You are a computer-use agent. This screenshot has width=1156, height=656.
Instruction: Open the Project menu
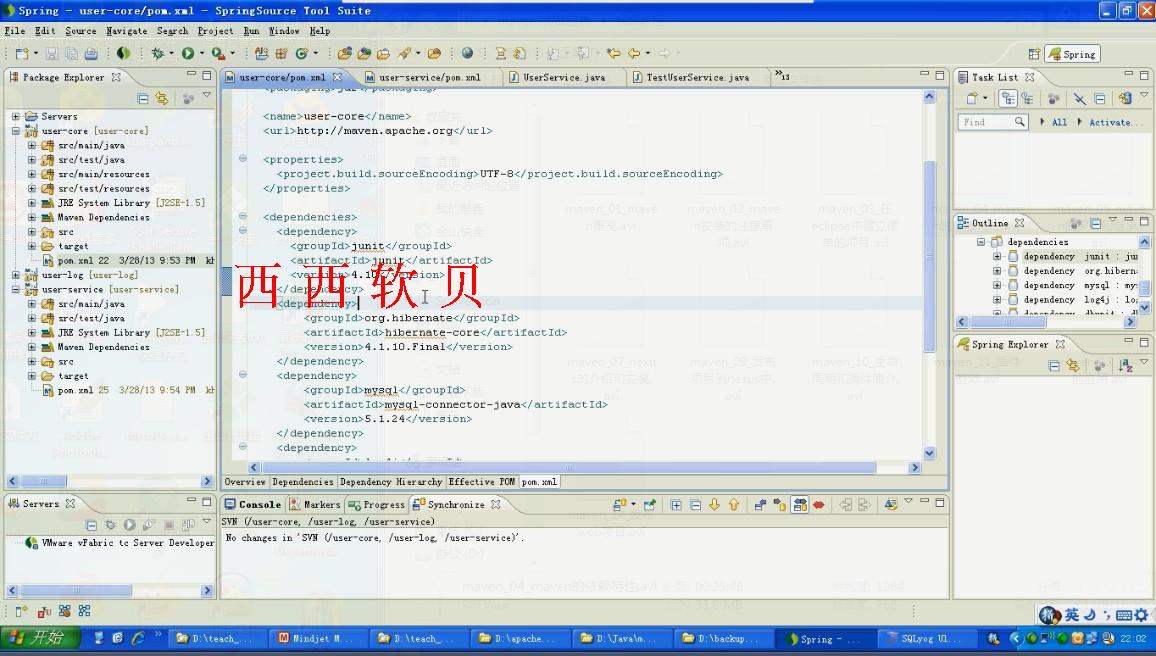(x=215, y=31)
